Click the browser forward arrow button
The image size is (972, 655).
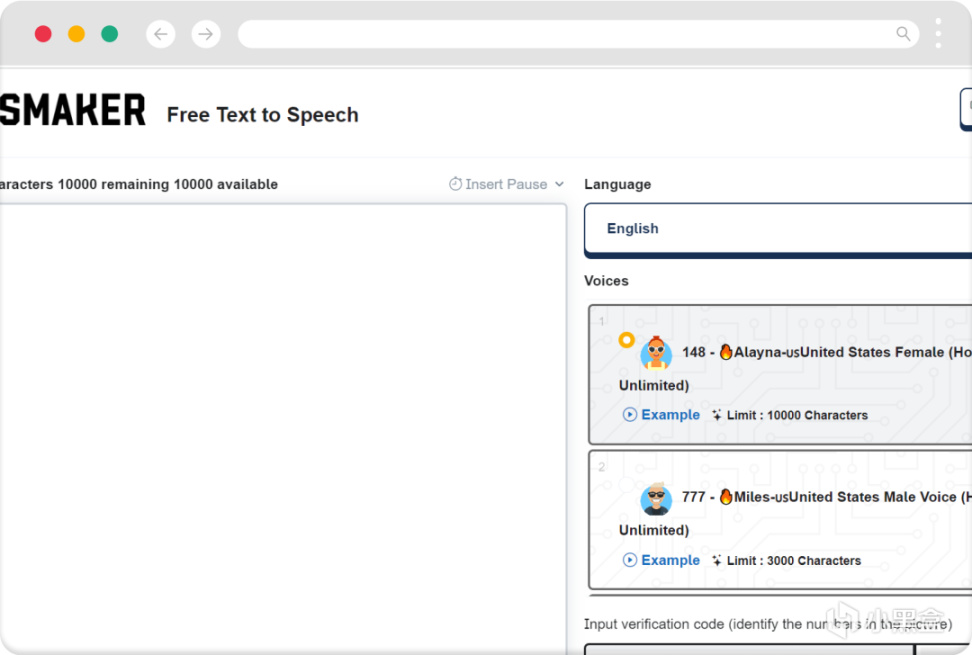[x=206, y=34]
